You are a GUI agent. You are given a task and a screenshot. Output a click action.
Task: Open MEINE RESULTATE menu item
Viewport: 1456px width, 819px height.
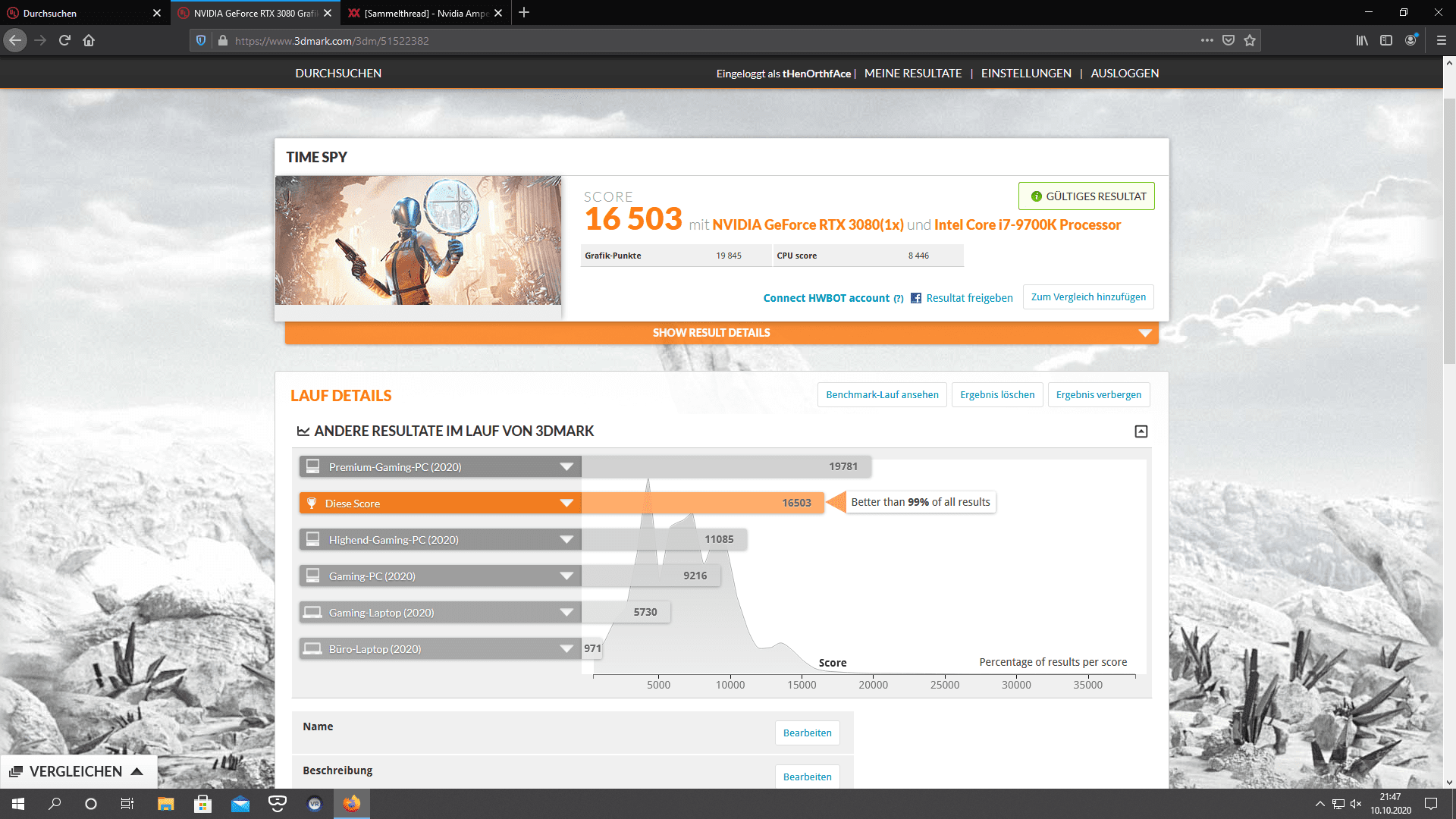(x=912, y=74)
